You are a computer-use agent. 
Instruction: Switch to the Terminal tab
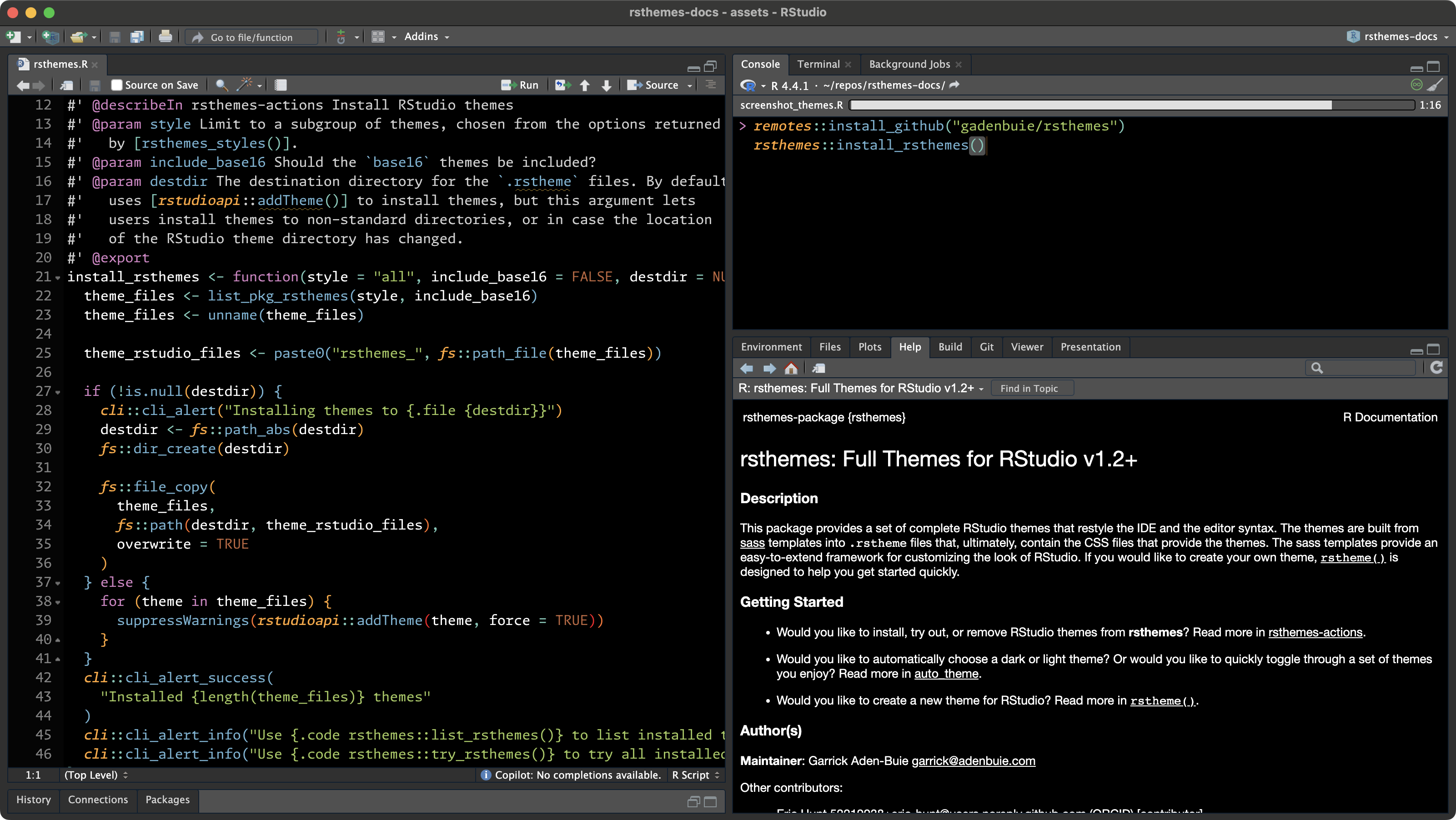(818, 64)
